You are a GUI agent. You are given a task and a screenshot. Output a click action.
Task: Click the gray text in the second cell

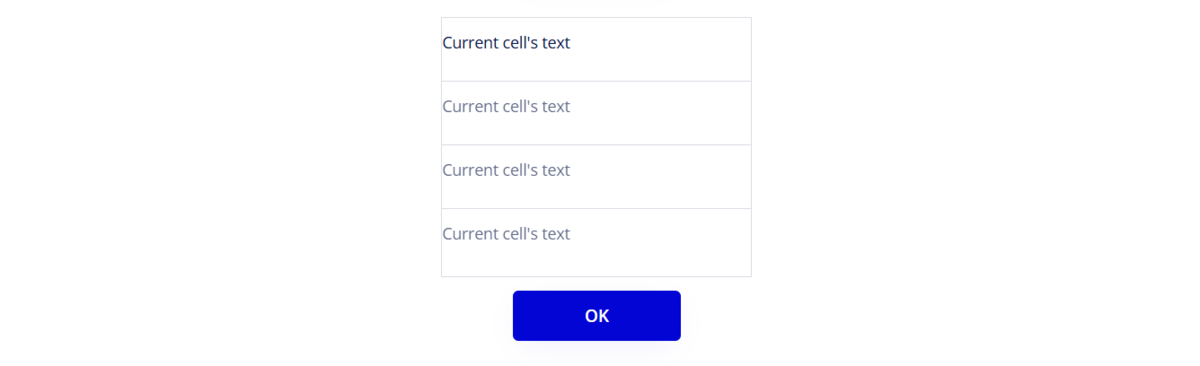[x=506, y=106]
